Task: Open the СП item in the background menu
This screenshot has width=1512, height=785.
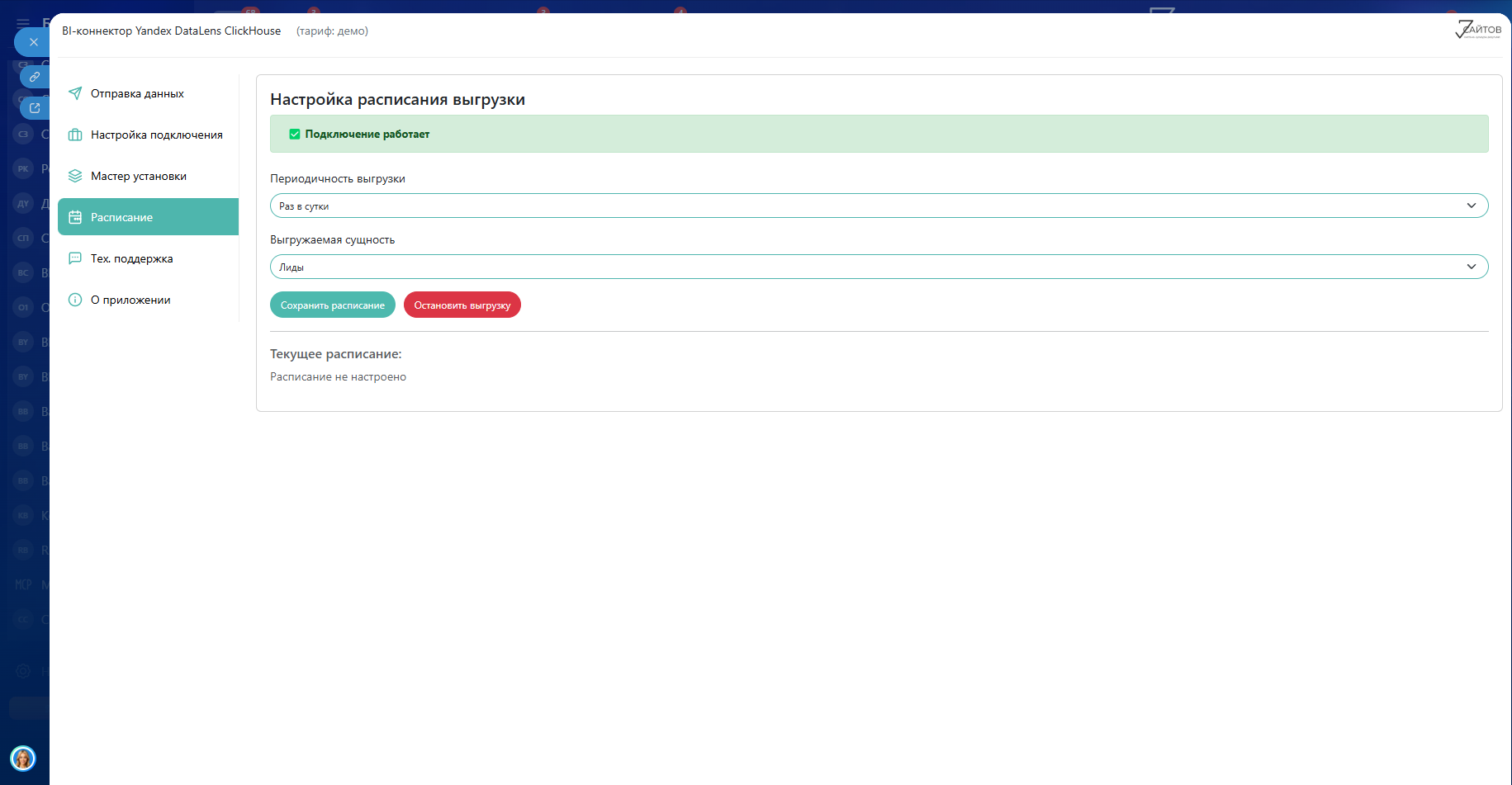Action: click(23, 239)
